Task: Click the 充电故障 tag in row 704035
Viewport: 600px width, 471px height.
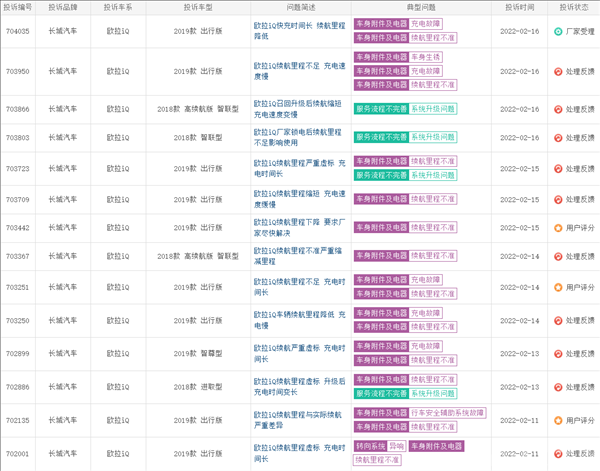Action: [426, 24]
